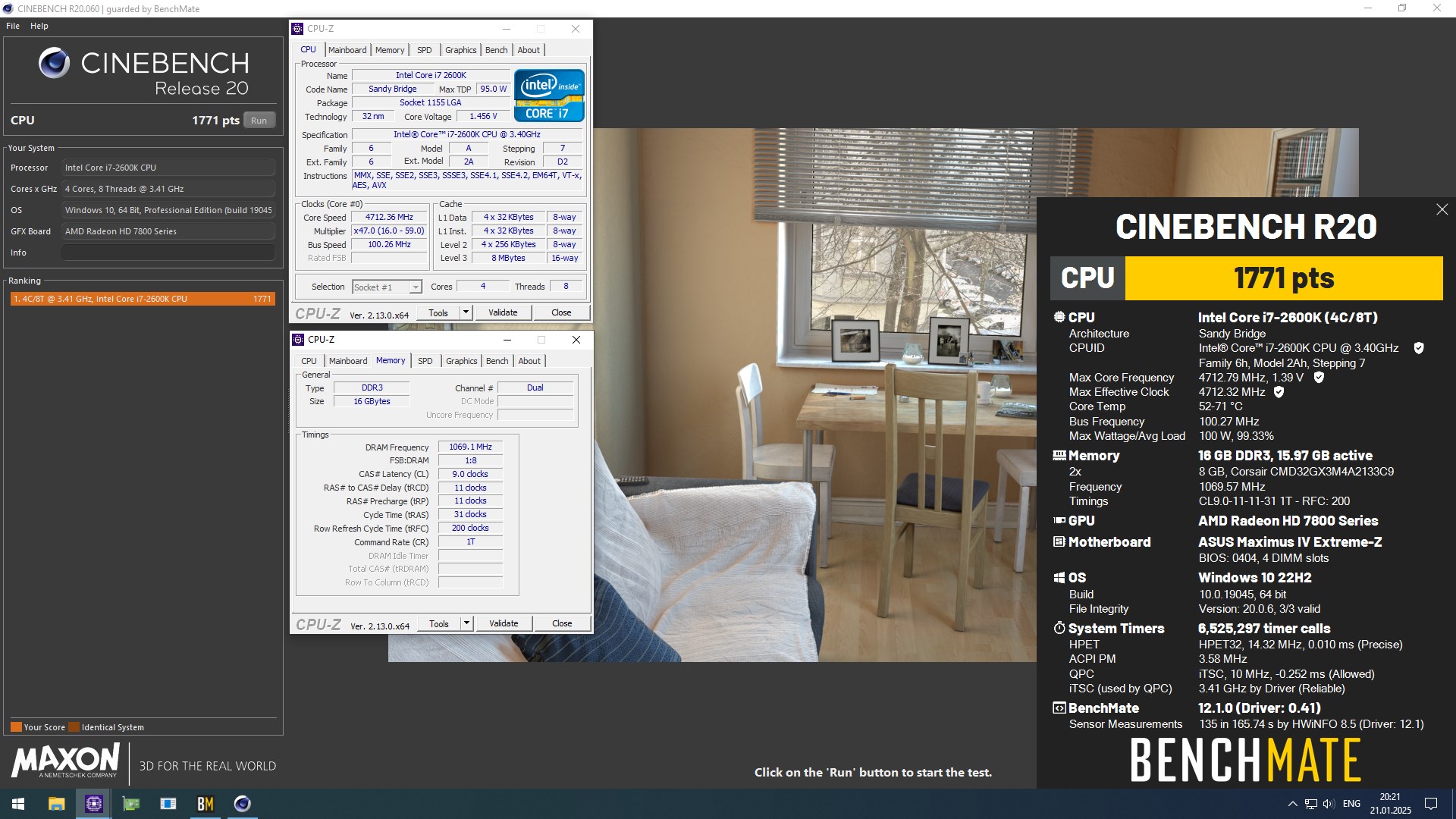The width and height of the screenshot is (1456, 819).
Task: Click the upper CPU-Z window title icon
Action: pos(298,29)
